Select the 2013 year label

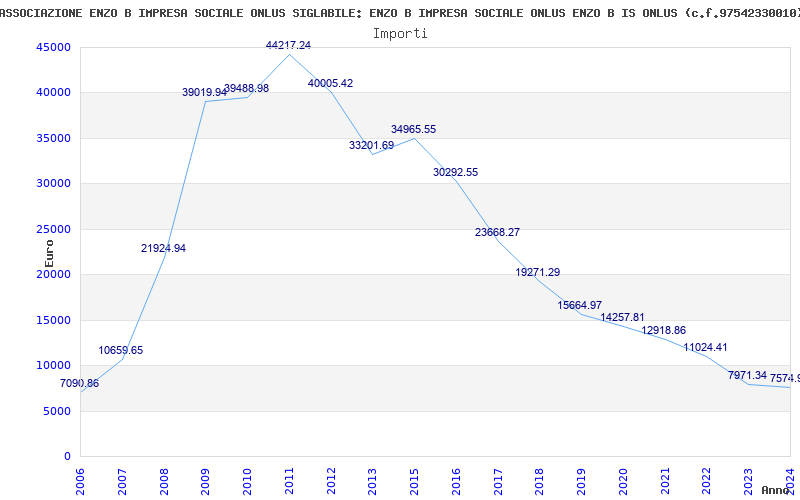pos(372,482)
